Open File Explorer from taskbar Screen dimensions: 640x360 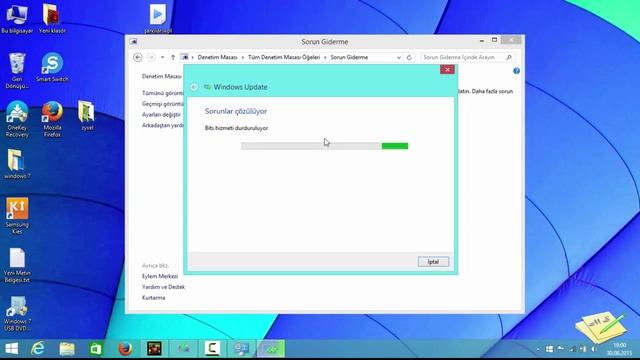pyautogui.click(x=67, y=349)
